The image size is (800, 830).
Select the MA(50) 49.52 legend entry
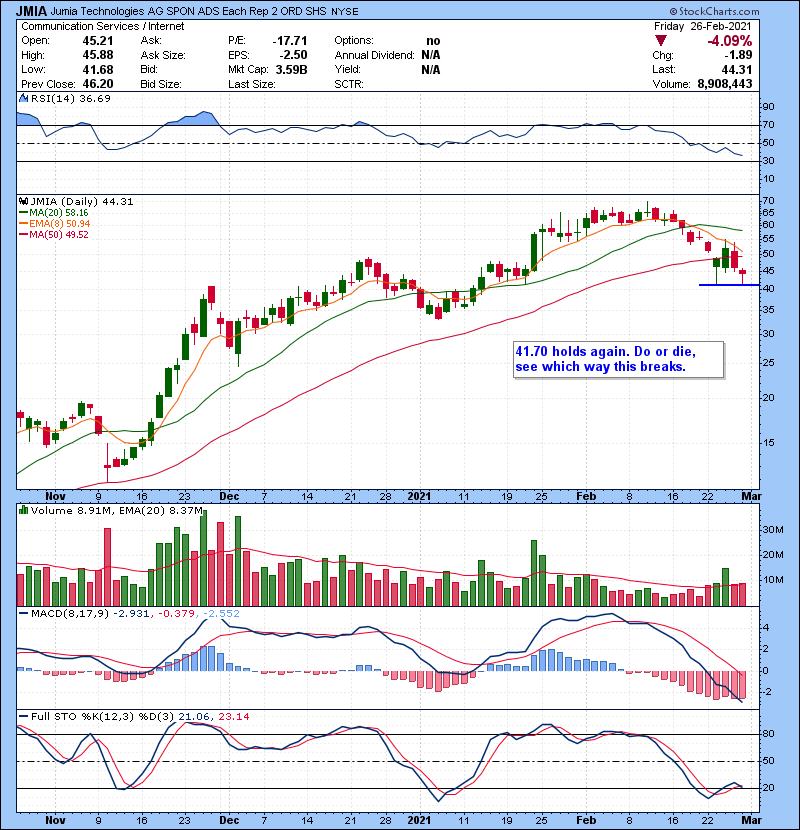pos(54,234)
